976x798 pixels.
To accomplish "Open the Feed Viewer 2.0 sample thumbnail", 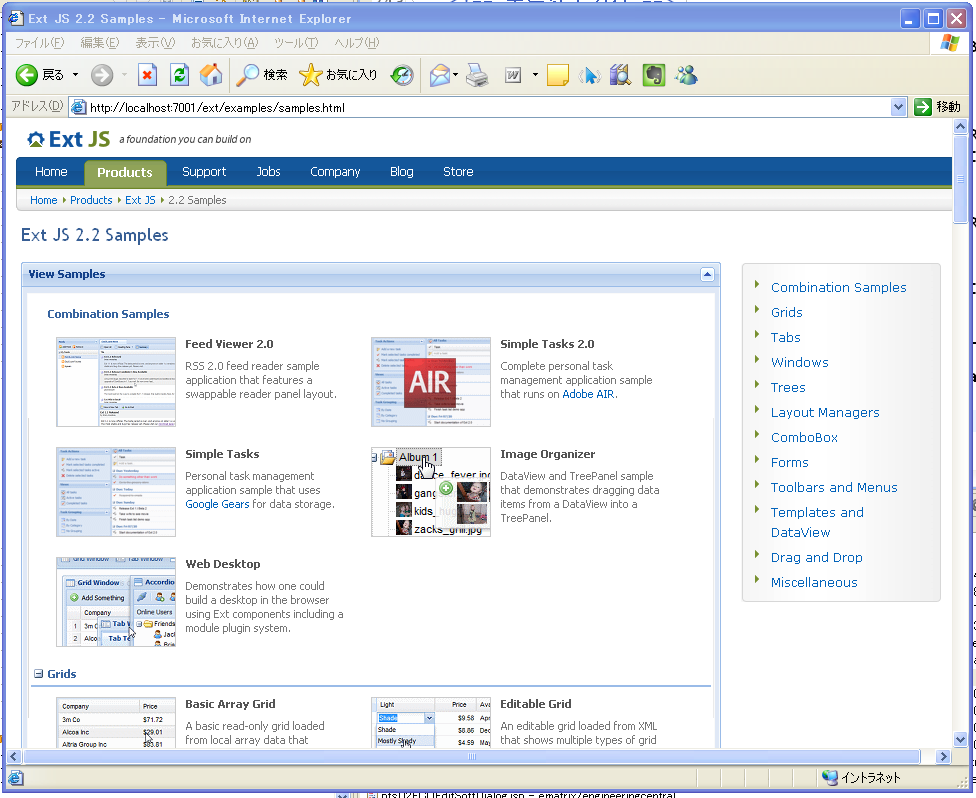I will click(x=116, y=382).
